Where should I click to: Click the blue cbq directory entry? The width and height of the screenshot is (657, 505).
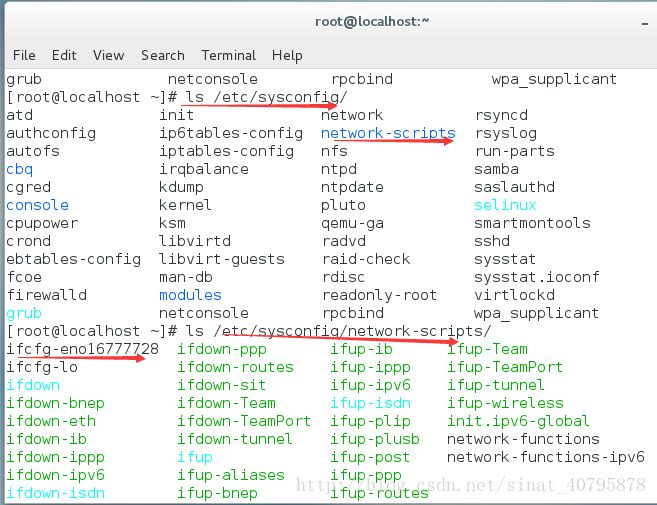pos(20,169)
